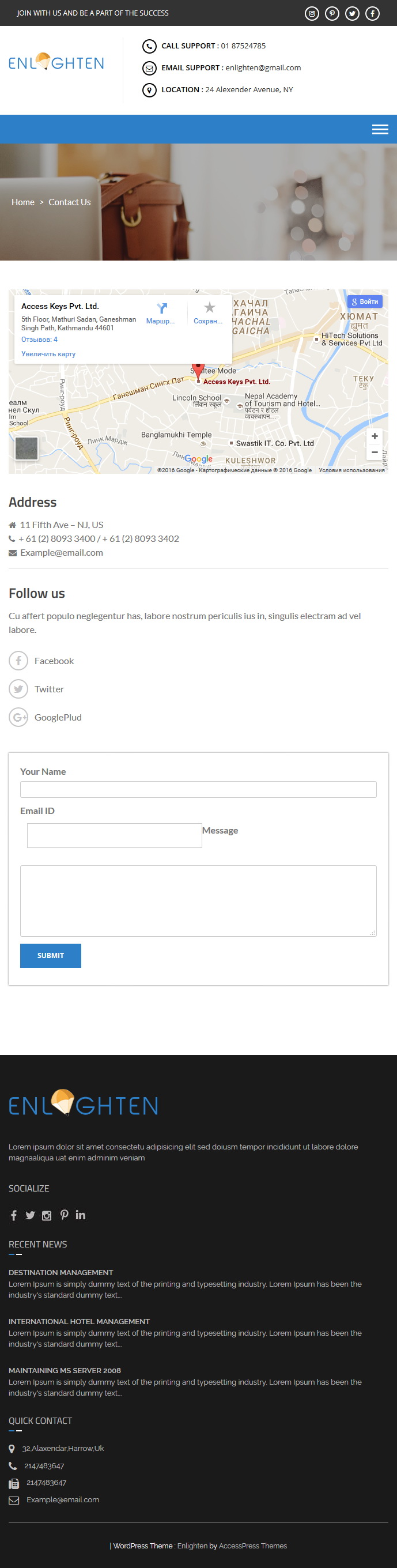Click the GooglePlud circle icon
Image resolution: width=397 pixels, height=1568 pixels.
click(x=18, y=718)
